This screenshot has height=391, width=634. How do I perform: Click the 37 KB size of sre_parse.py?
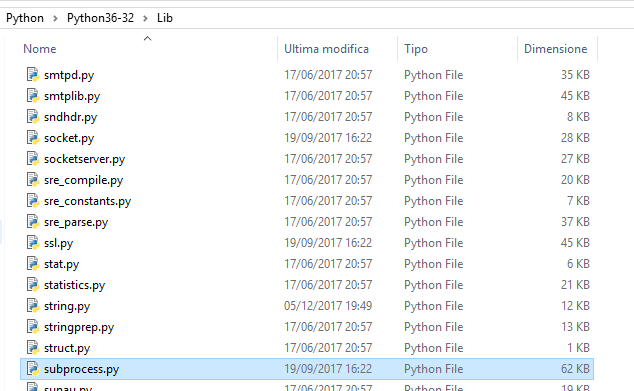(575, 222)
